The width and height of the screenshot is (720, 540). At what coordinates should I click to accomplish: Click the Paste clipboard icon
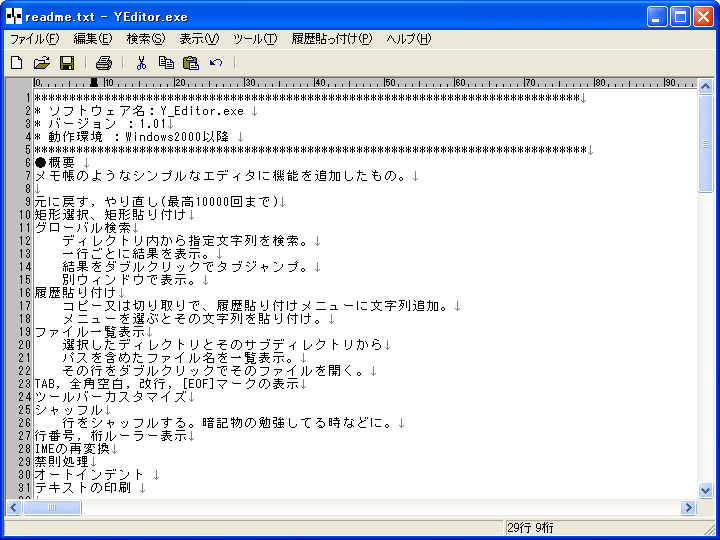pos(191,62)
